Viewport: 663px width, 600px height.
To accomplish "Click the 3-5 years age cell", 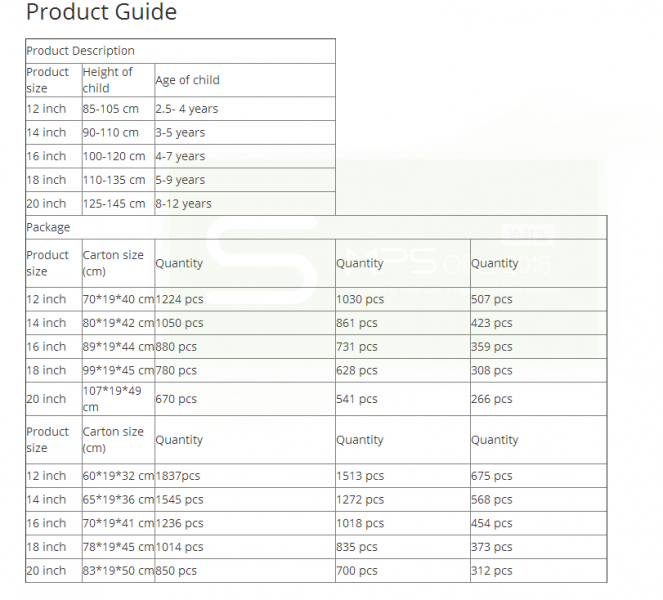I will pyautogui.click(x=180, y=132).
